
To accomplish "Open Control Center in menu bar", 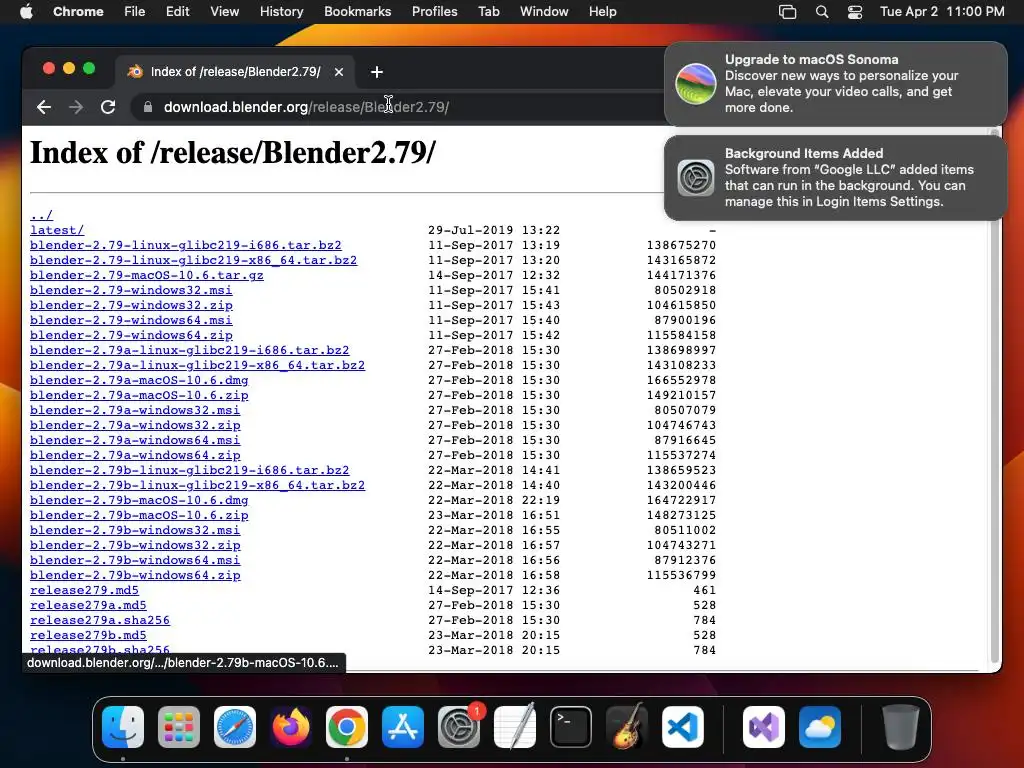I will click(855, 12).
